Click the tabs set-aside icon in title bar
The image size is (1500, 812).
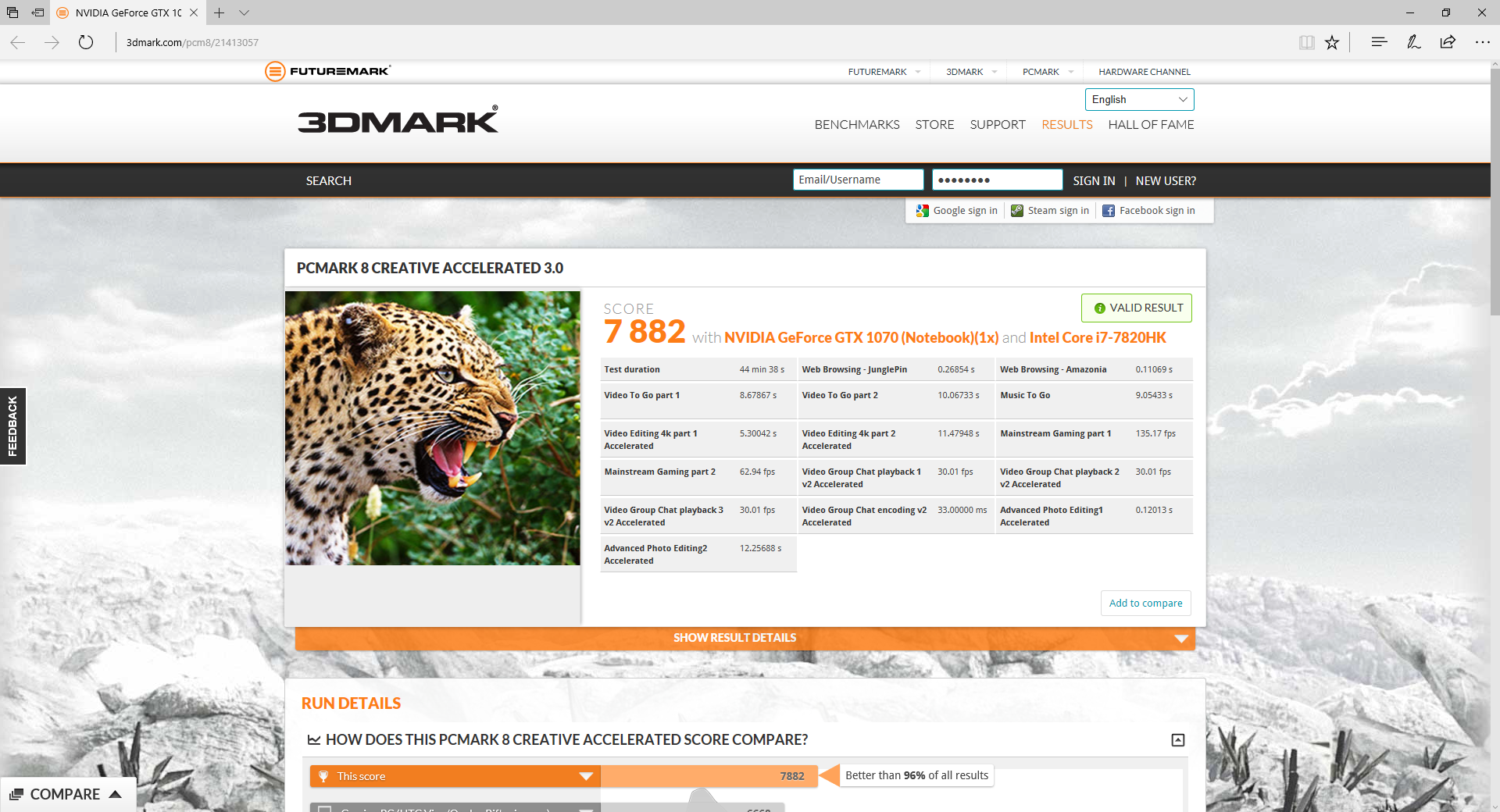[x=12, y=12]
